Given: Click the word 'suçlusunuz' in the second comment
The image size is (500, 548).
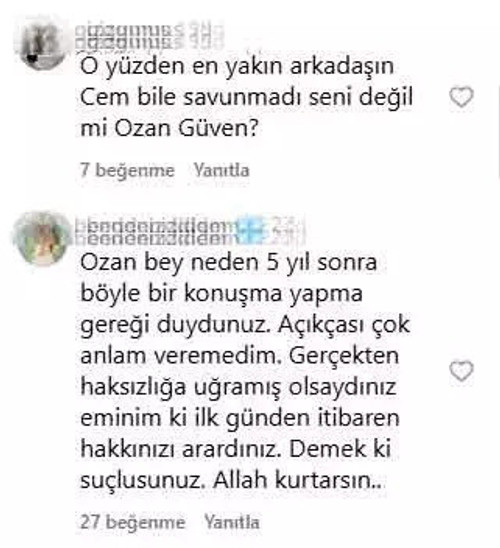Looking at the screenshot, I should tap(143, 481).
